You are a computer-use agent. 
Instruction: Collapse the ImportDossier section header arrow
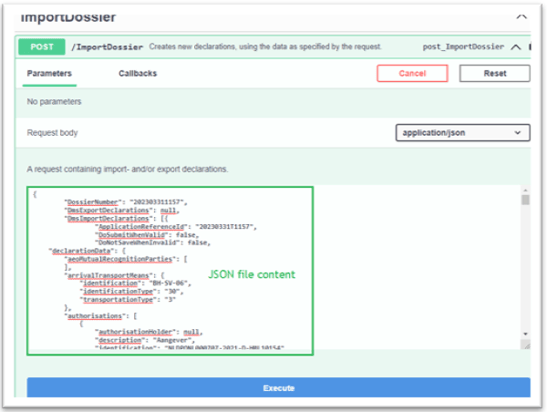point(522,16)
